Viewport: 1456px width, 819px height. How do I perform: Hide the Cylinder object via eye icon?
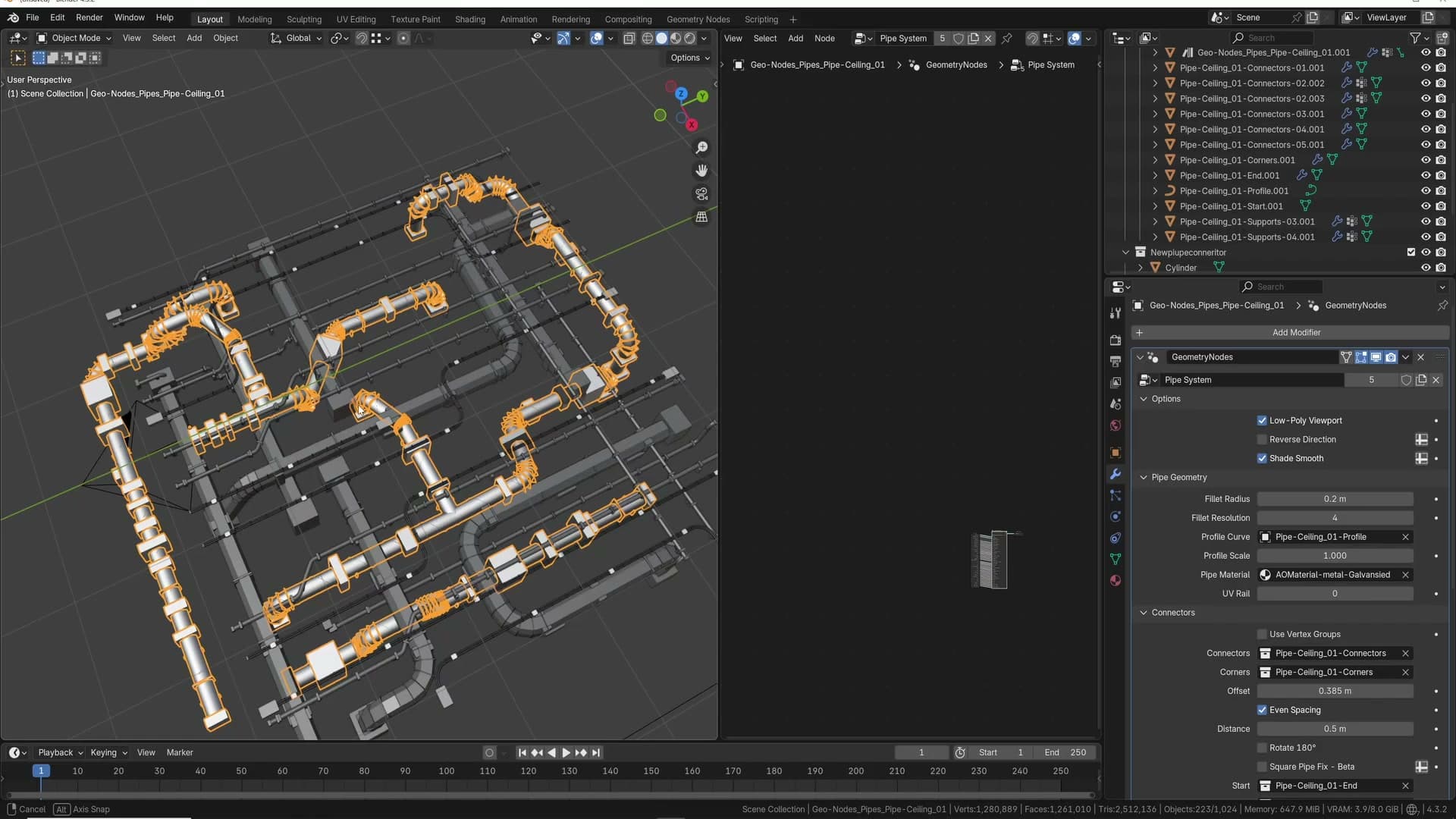tap(1426, 268)
